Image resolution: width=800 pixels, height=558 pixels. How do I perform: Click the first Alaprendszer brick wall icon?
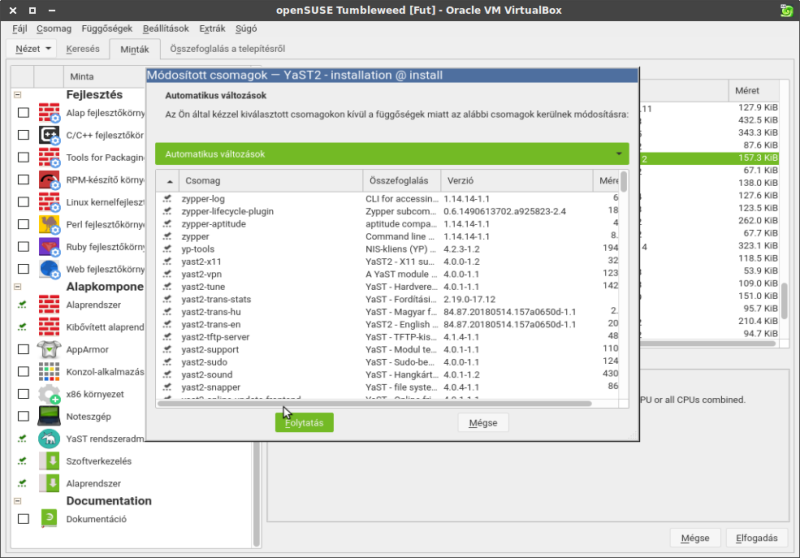(49, 305)
